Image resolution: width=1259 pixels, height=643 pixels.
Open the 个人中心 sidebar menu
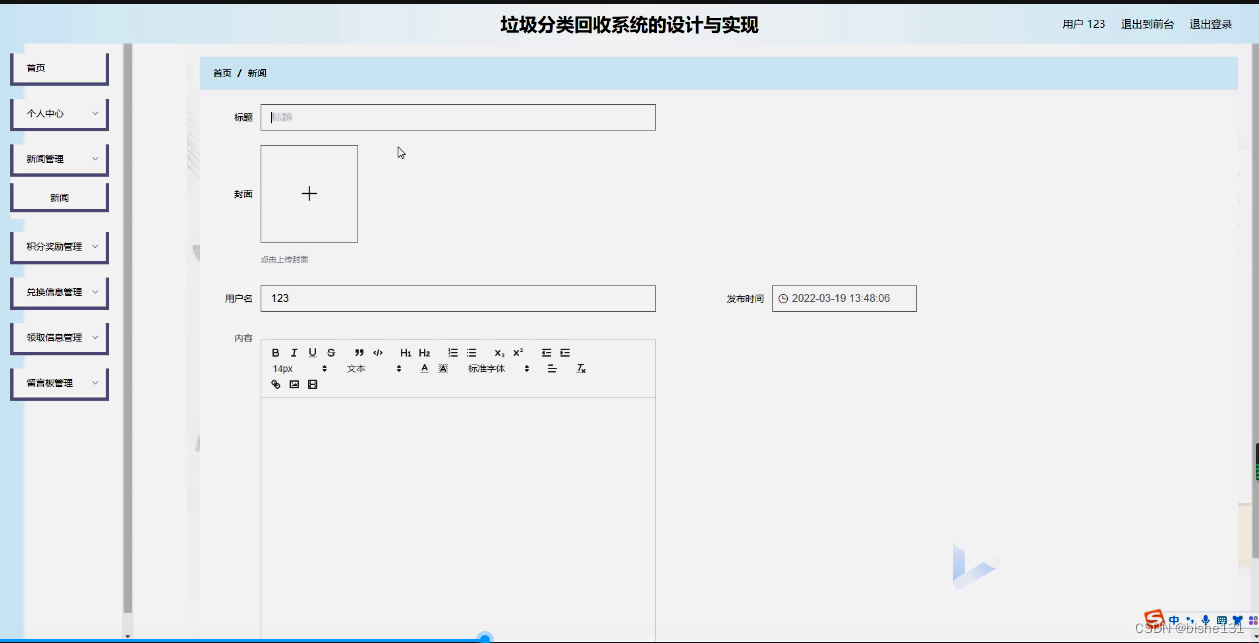pos(58,113)
